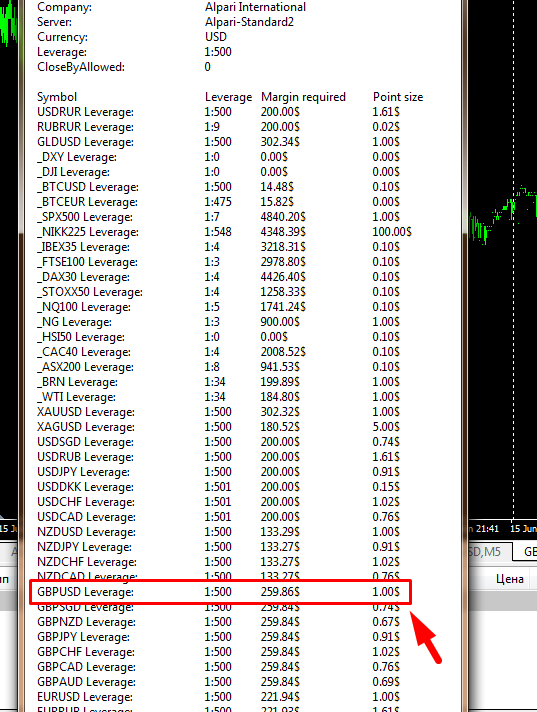Viewport: 537px width, 712px height.
Task: Select the 'GLDUSD Leverage:' row label
Action: click(85, 142)
